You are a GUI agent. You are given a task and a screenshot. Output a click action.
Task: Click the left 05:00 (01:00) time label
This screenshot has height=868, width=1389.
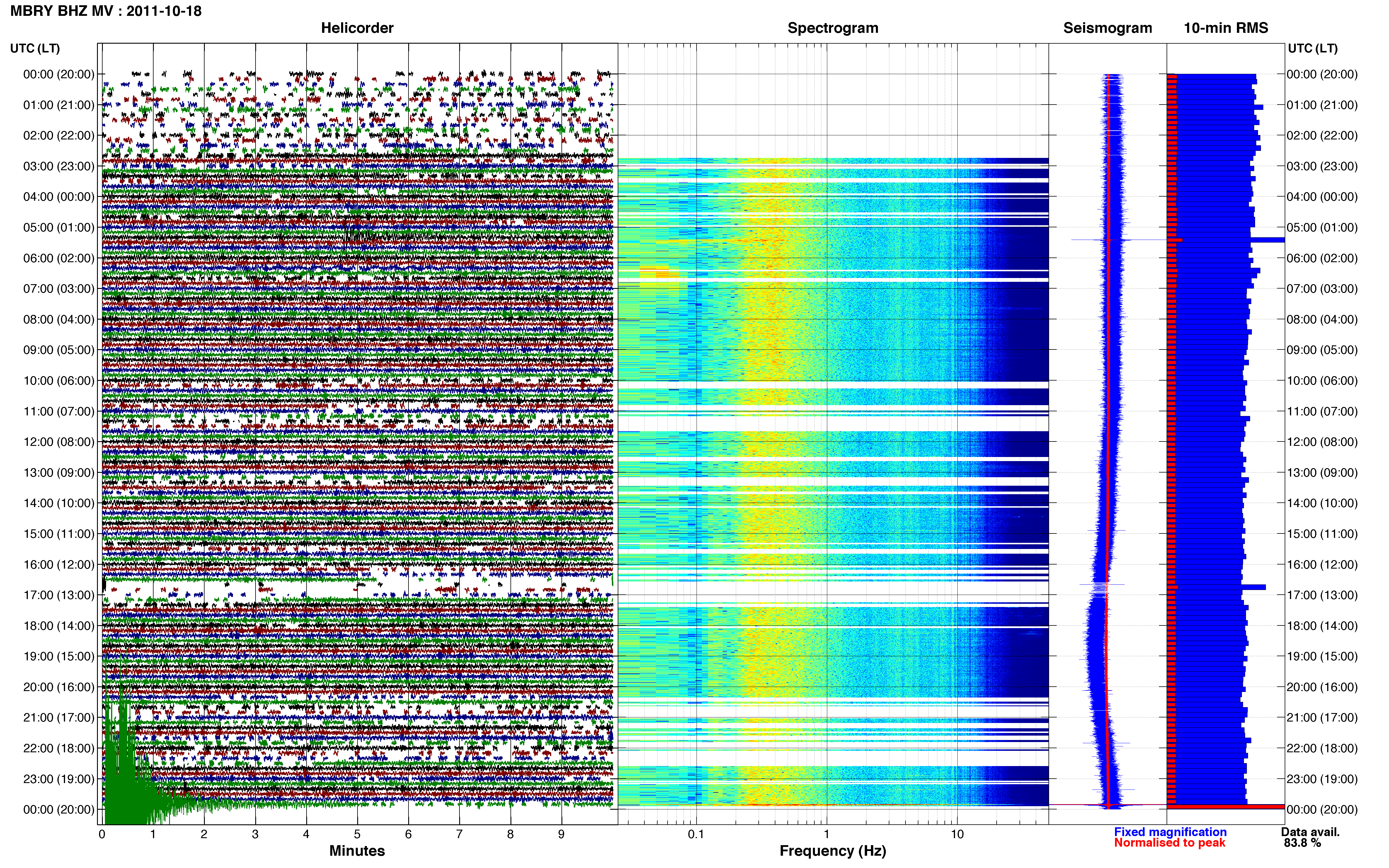(x=59, y=227)
